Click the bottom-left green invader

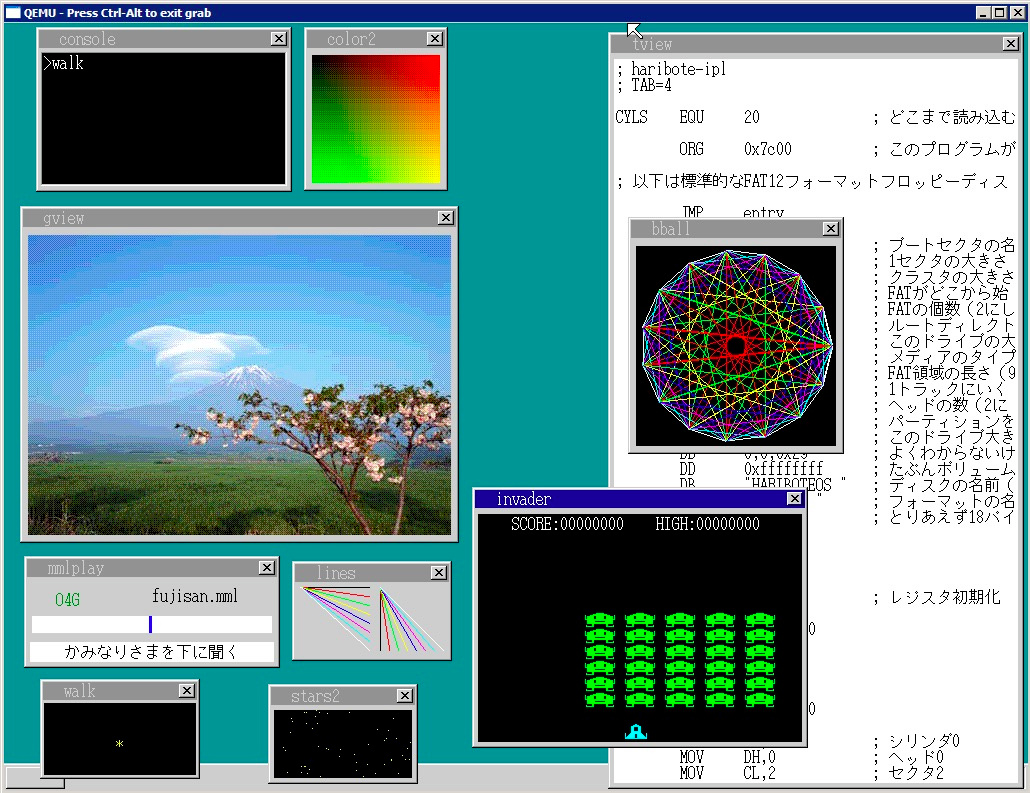pos(600,699)
